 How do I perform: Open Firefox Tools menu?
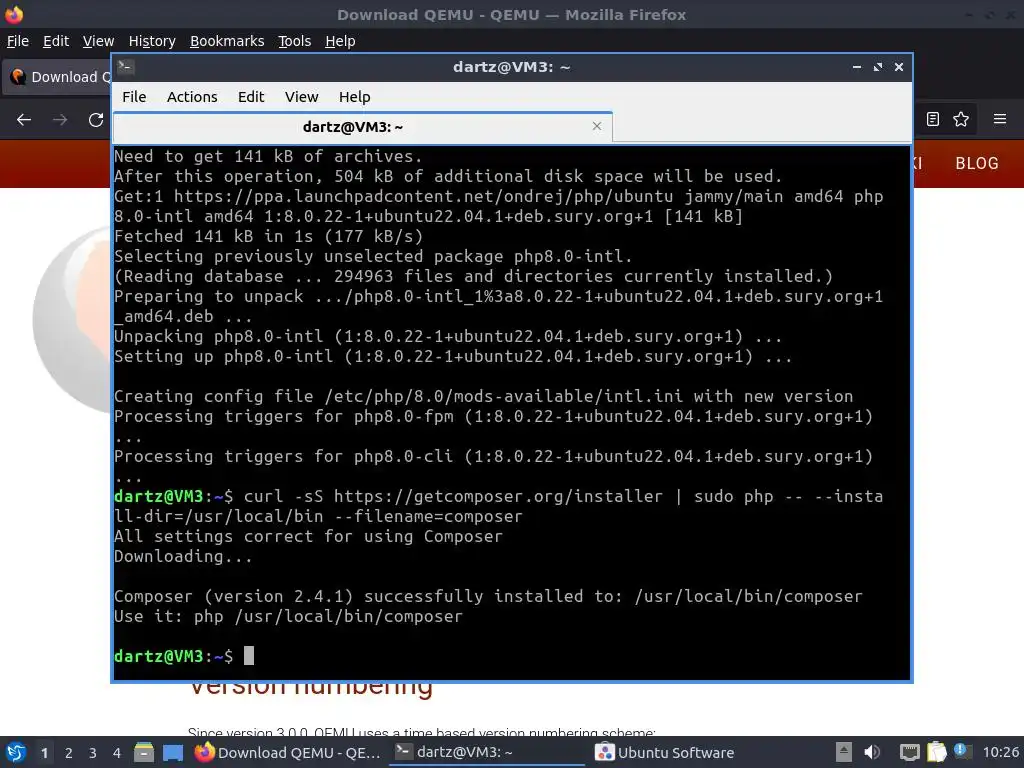[295, 41]
